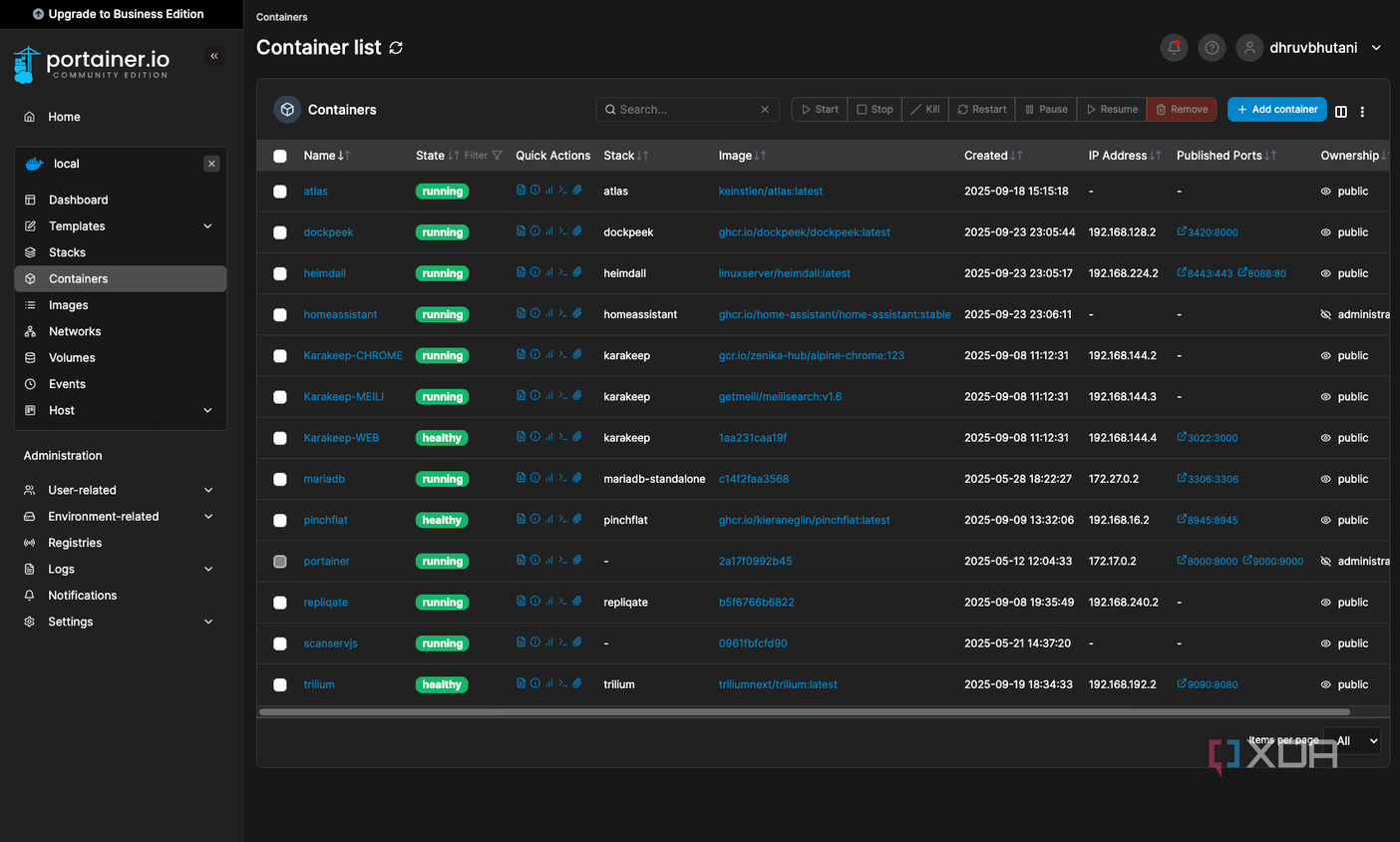Expand the Logs administration section
Viewport: 1400px width, 842px height.
click(121, 569)
